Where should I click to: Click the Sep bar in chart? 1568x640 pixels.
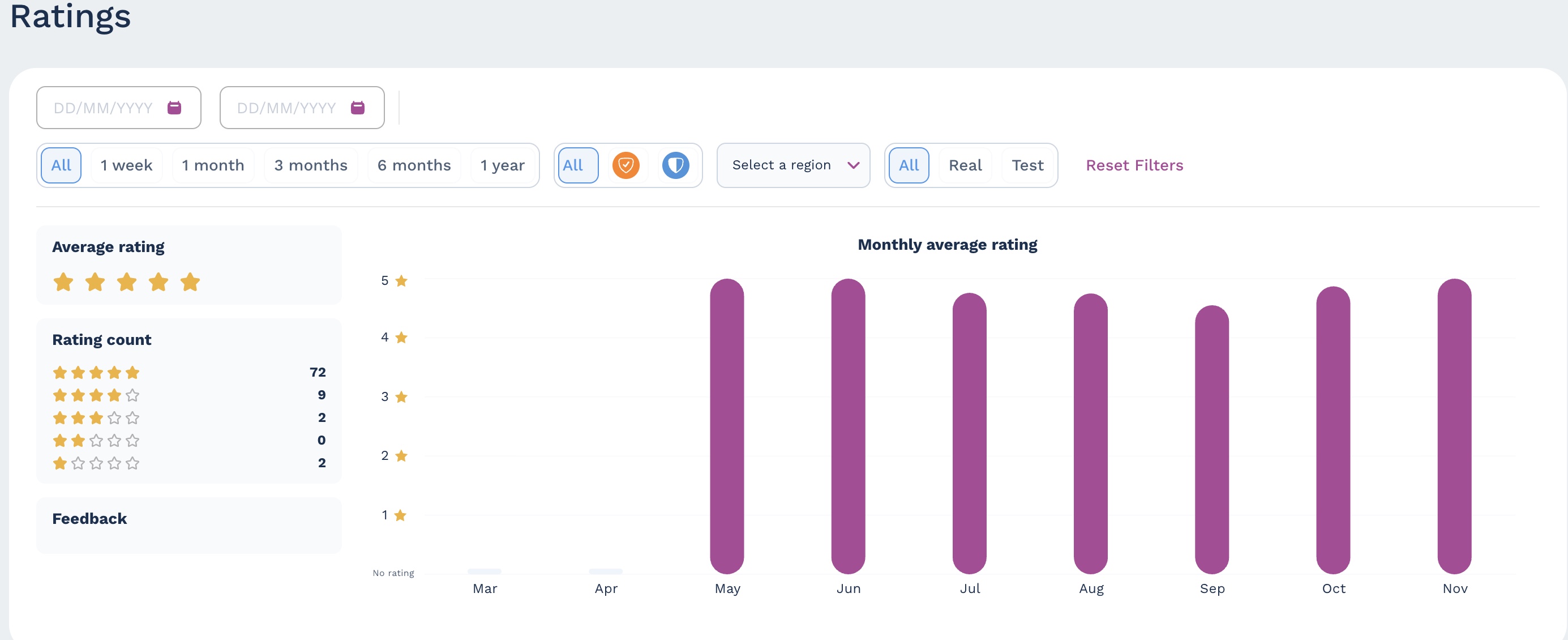click(1211, 440)
